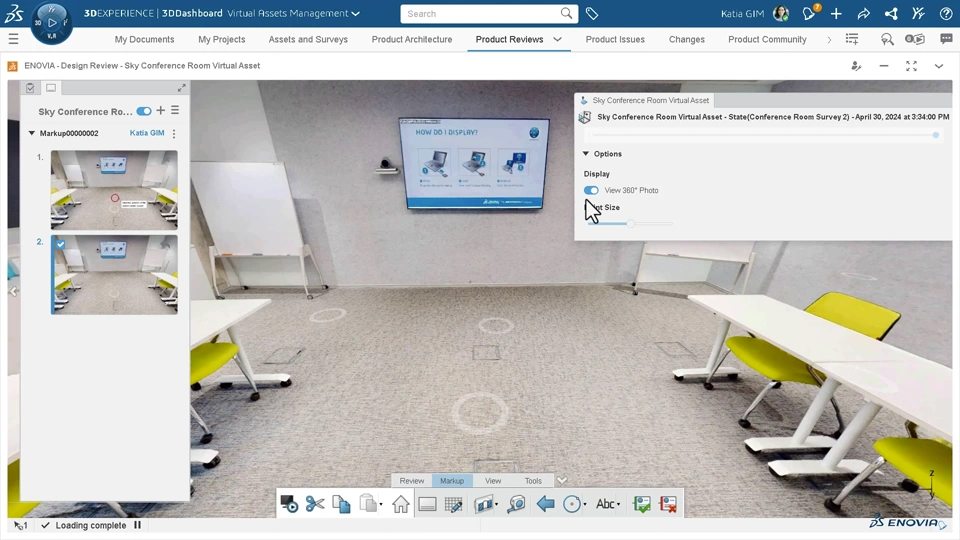Select the Tools action bar tab
Image resolution: width=960 pixels, height=540 pixels.
tap(533, 481)
